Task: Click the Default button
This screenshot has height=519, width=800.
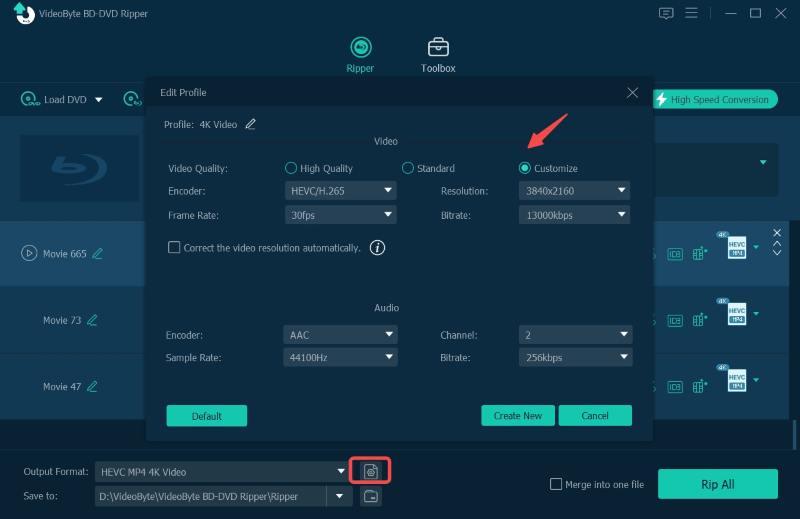Action: (x=207, y=416)
